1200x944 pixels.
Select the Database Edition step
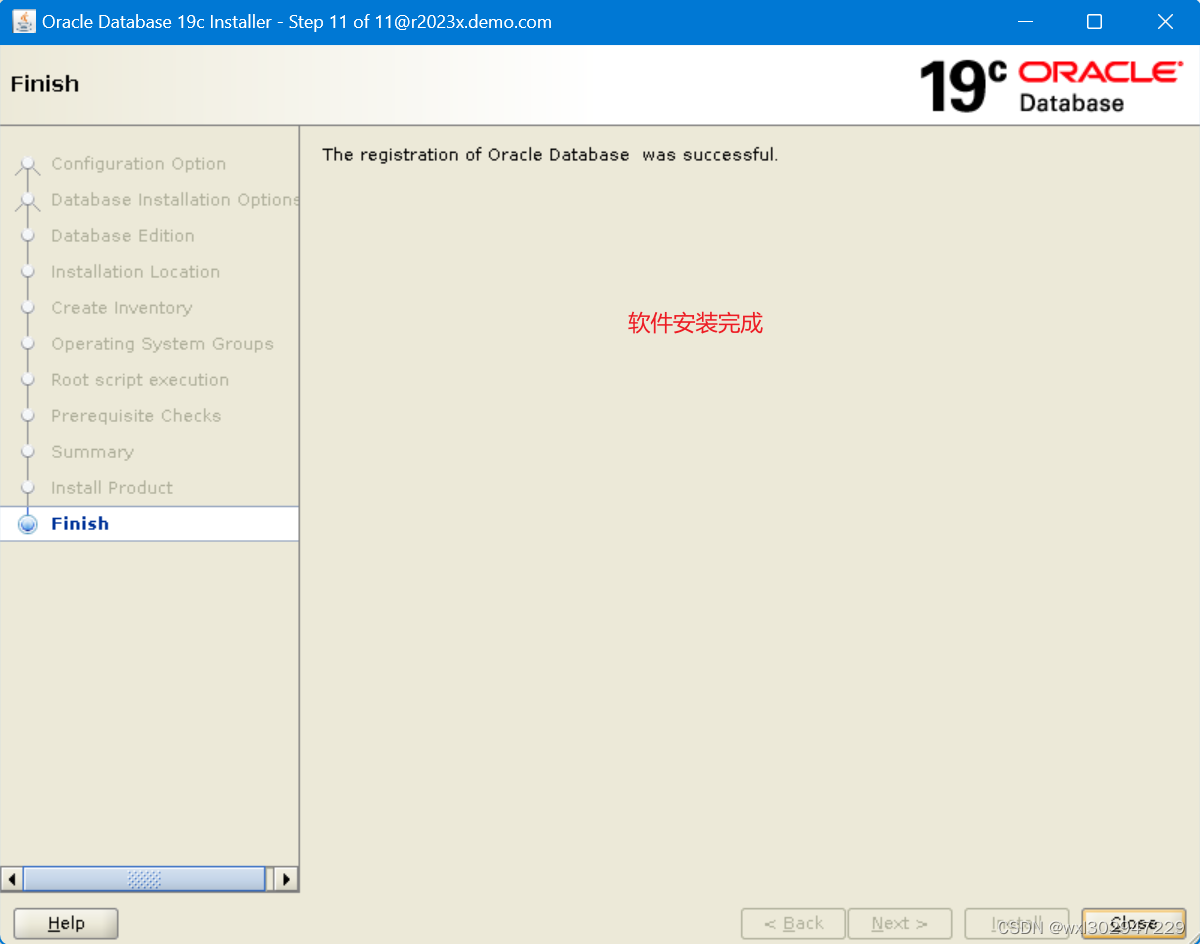point(123,236)
